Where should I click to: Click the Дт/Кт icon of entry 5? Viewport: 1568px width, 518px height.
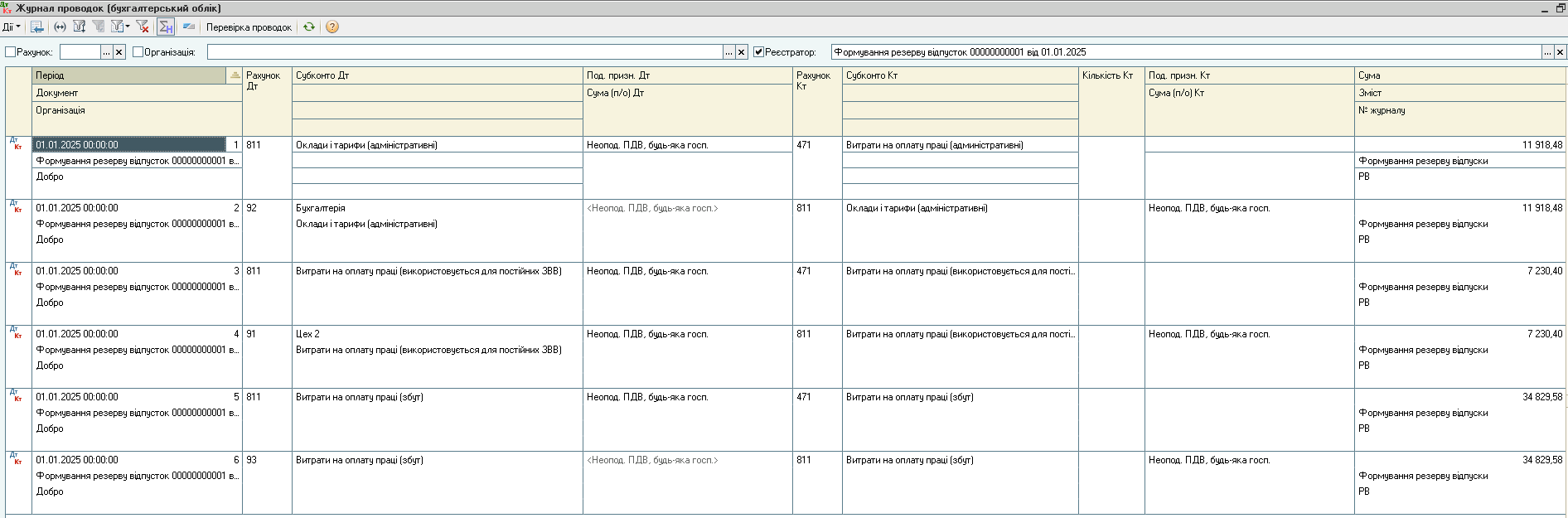pyautogui.click(x=16, y=396)
